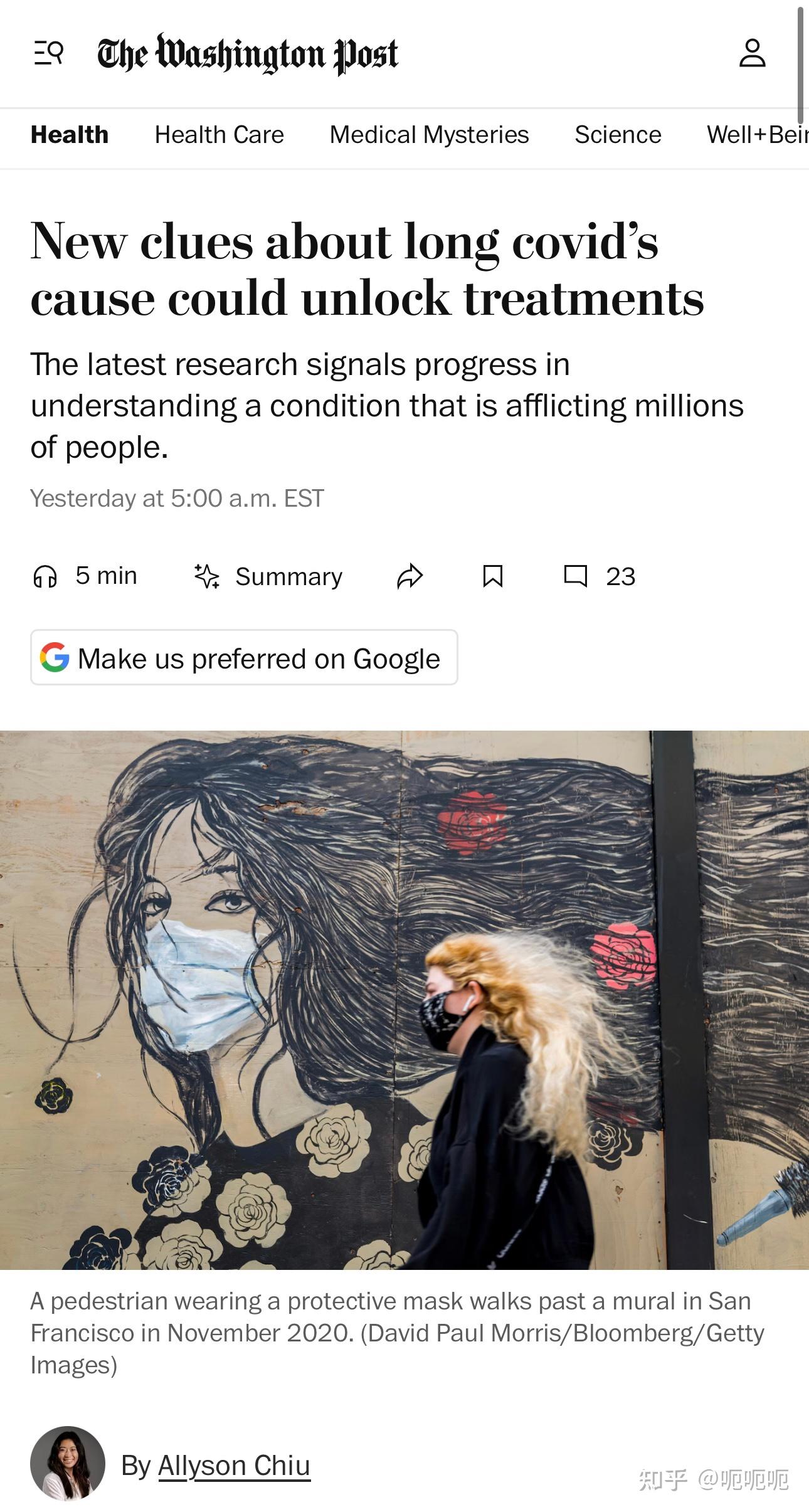Open the mural photo of masked pedestrian
Image resolution: width=809 pixels, height=1512 pixels.
[404, 1000]
